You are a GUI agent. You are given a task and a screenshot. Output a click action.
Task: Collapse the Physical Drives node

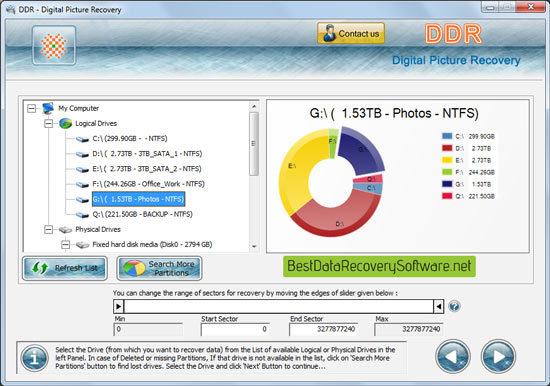click(x=48, y=229)
